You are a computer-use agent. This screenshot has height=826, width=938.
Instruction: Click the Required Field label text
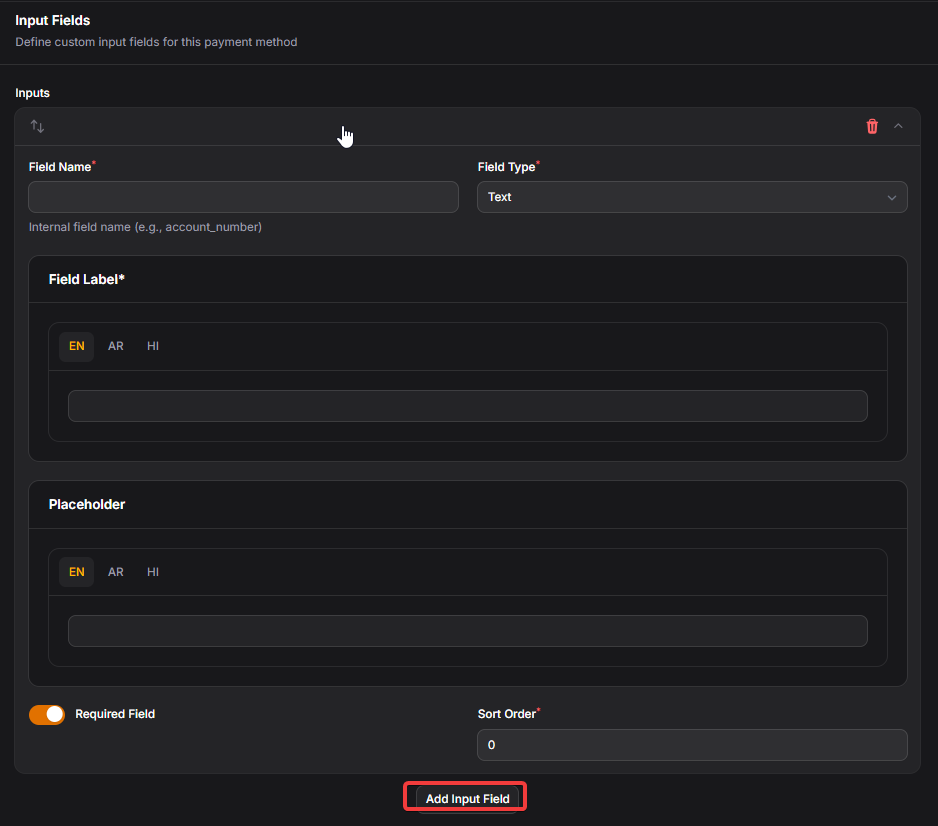[115, 714]
